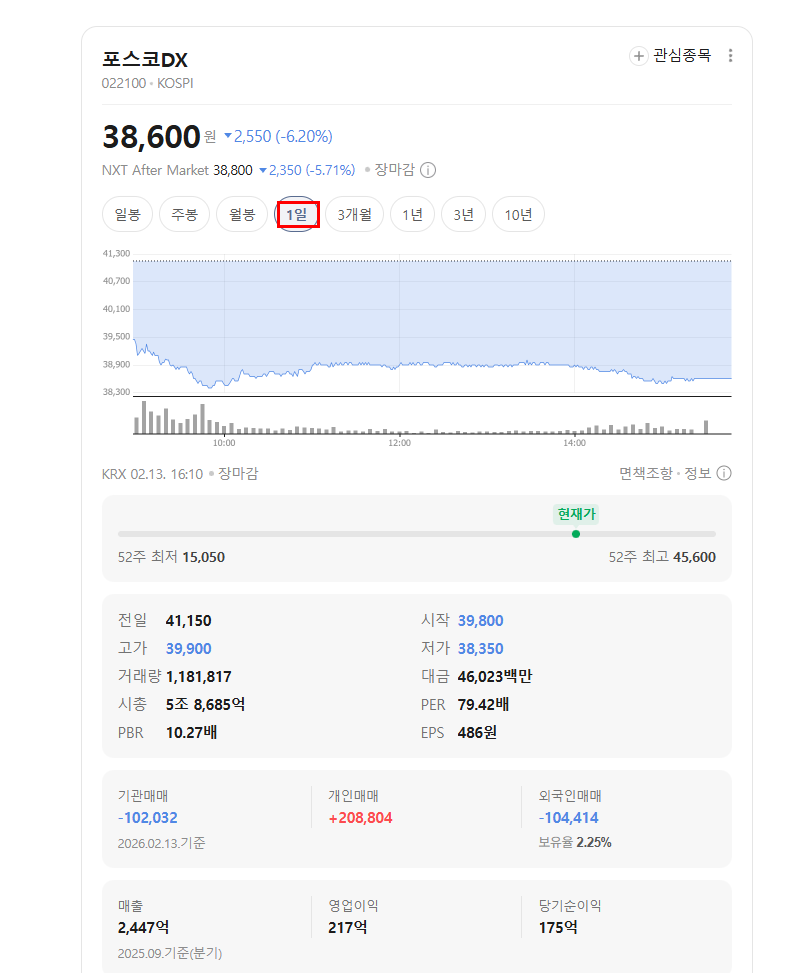
Task: Click the PER value 79.42배
Action: pyautogui.click(x=484, y=704)
